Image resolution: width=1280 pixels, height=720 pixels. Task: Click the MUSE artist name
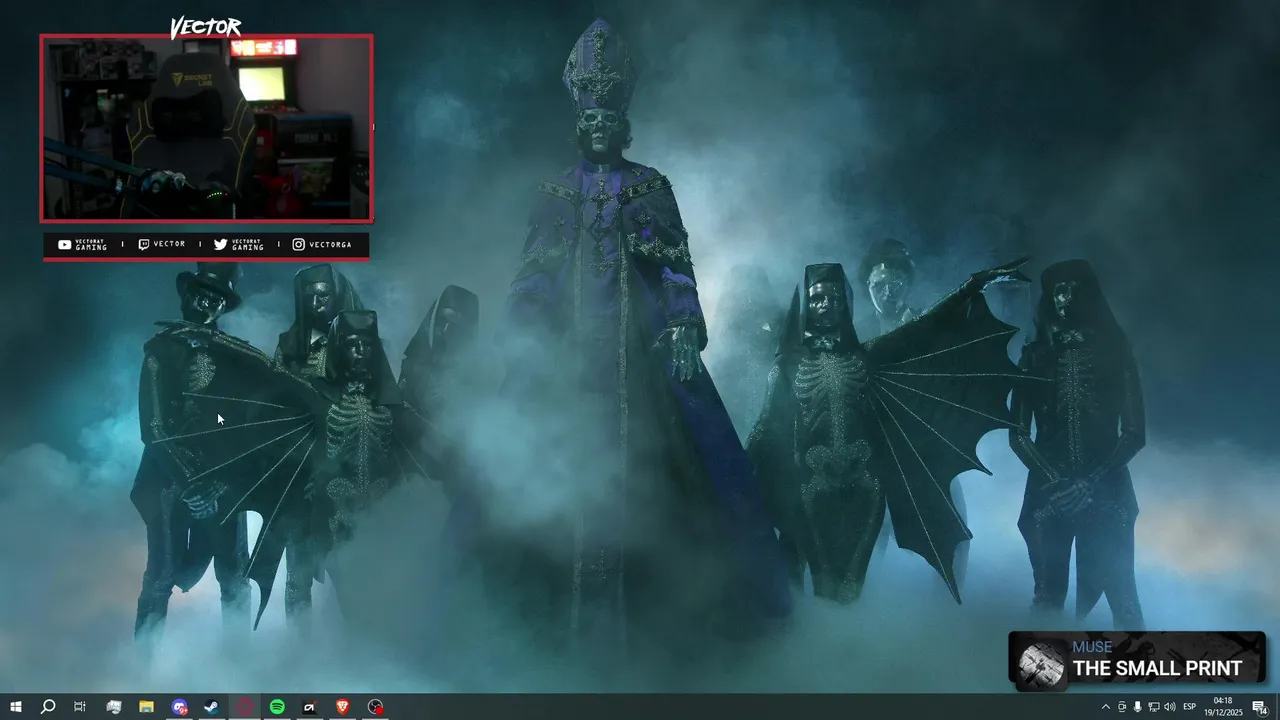[1092, 647]
